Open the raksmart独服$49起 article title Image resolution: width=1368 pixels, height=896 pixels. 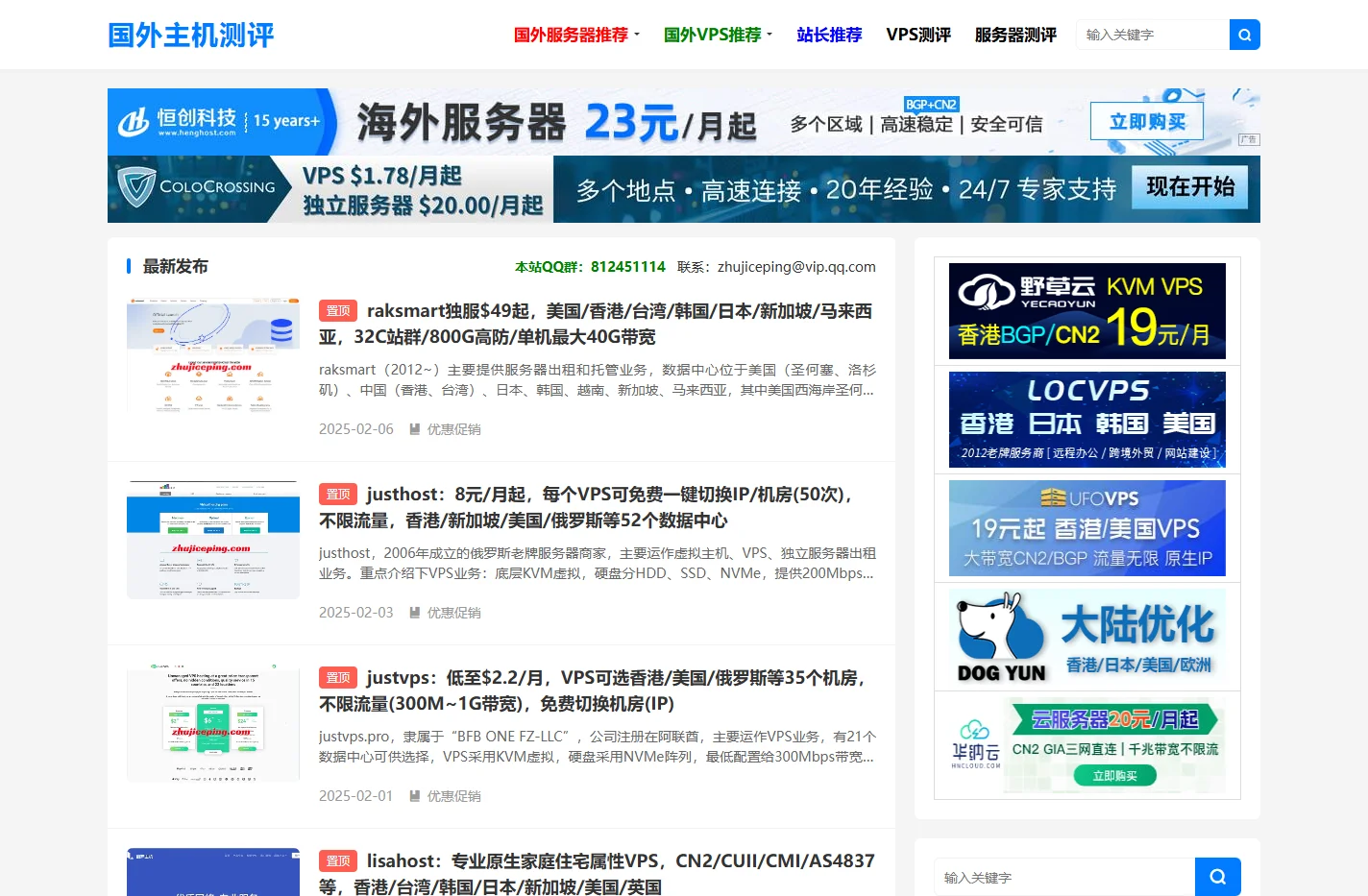click(x=596, y=324)
